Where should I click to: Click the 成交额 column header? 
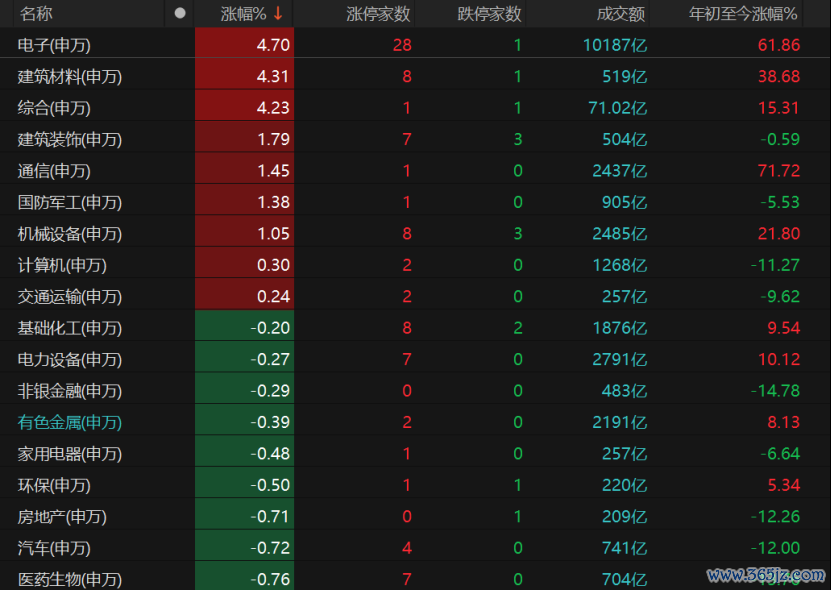pos(621,14)
